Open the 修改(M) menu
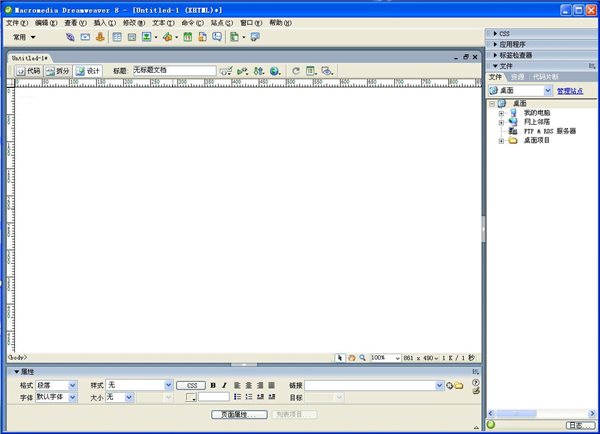 coord(134,23)
